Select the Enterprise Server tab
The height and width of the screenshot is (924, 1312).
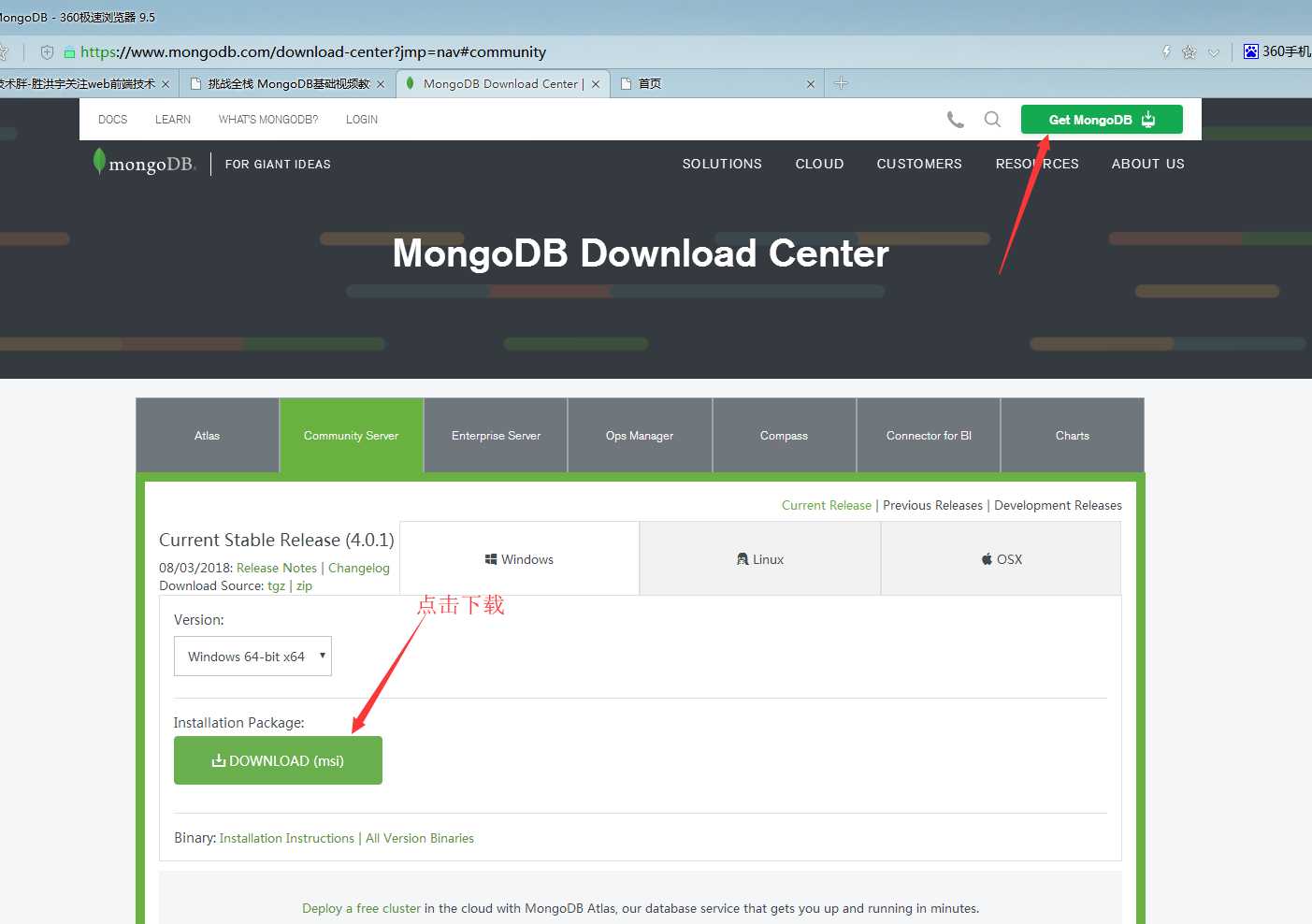496,436
